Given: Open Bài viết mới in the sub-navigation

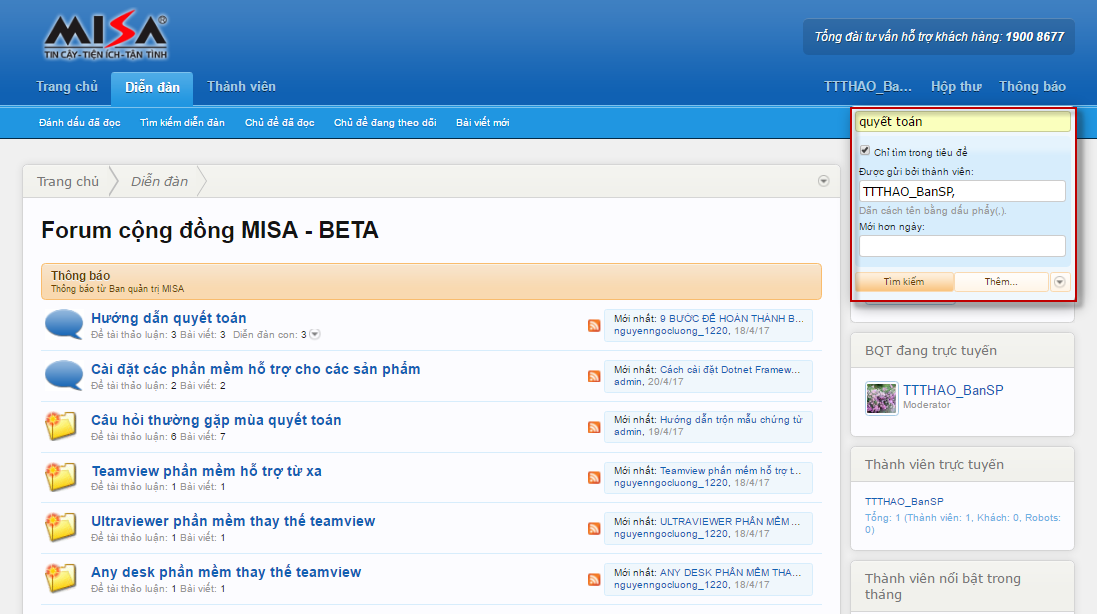Looking at the screenshot, I should (482, 123).
